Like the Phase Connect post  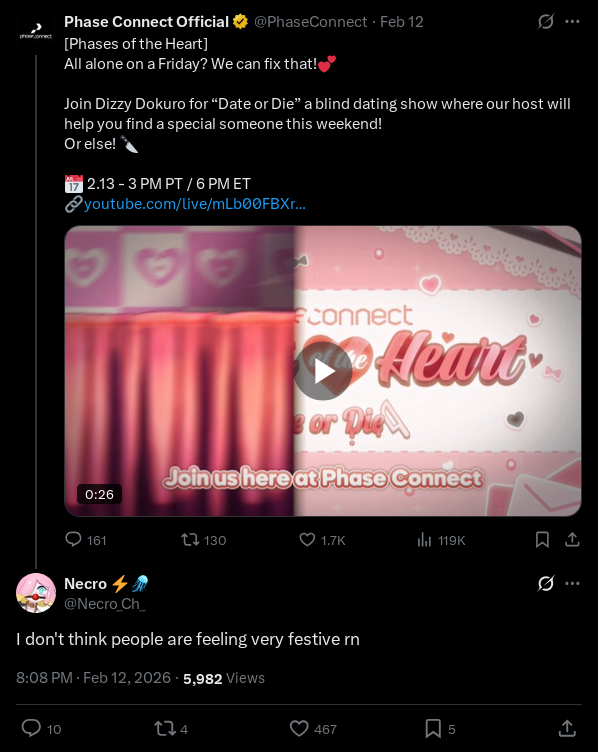322,540
